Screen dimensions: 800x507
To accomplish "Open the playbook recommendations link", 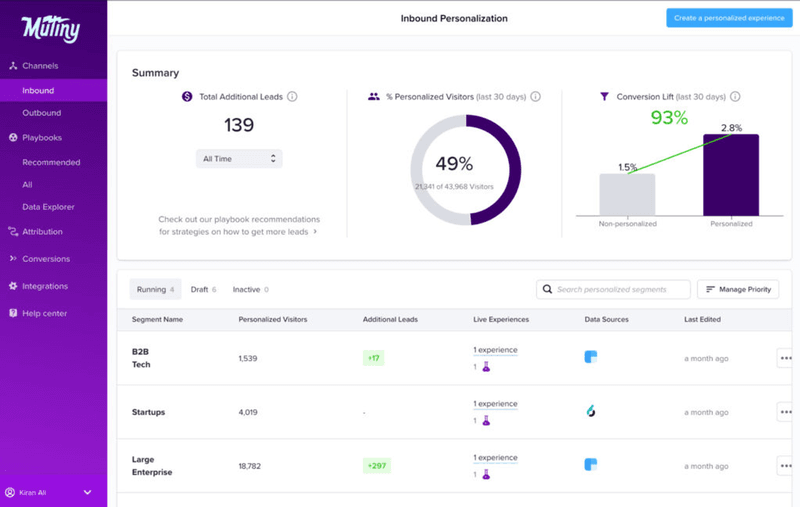I will (x=238, y=225).
